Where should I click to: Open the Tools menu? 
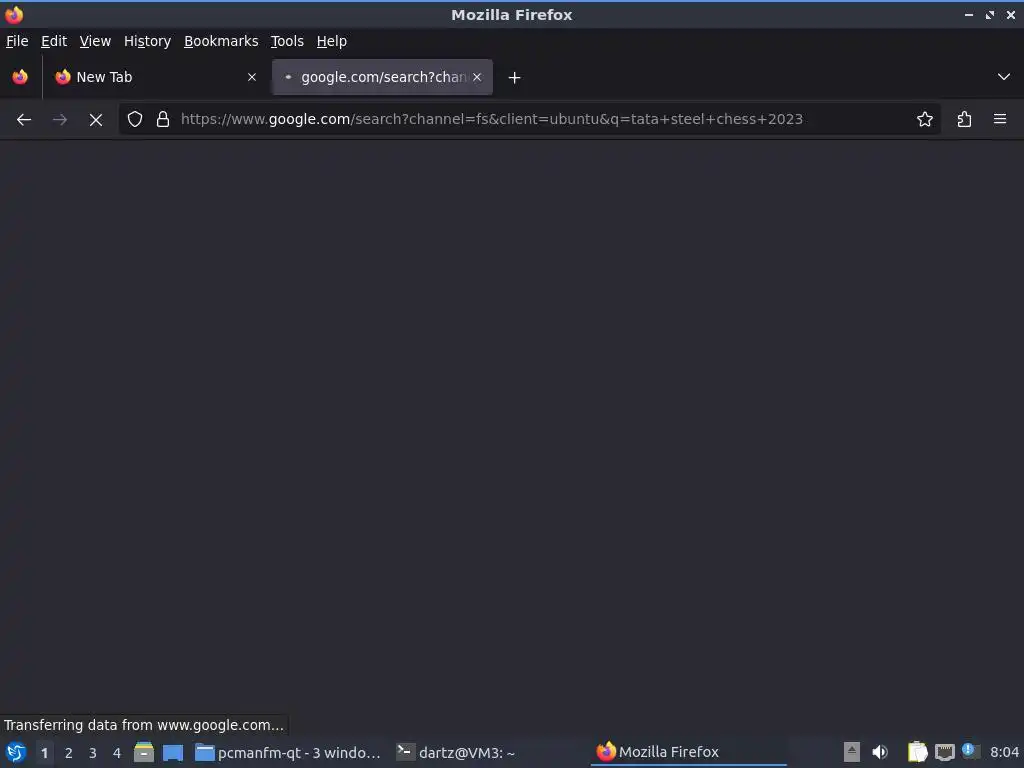click(287, 41)
